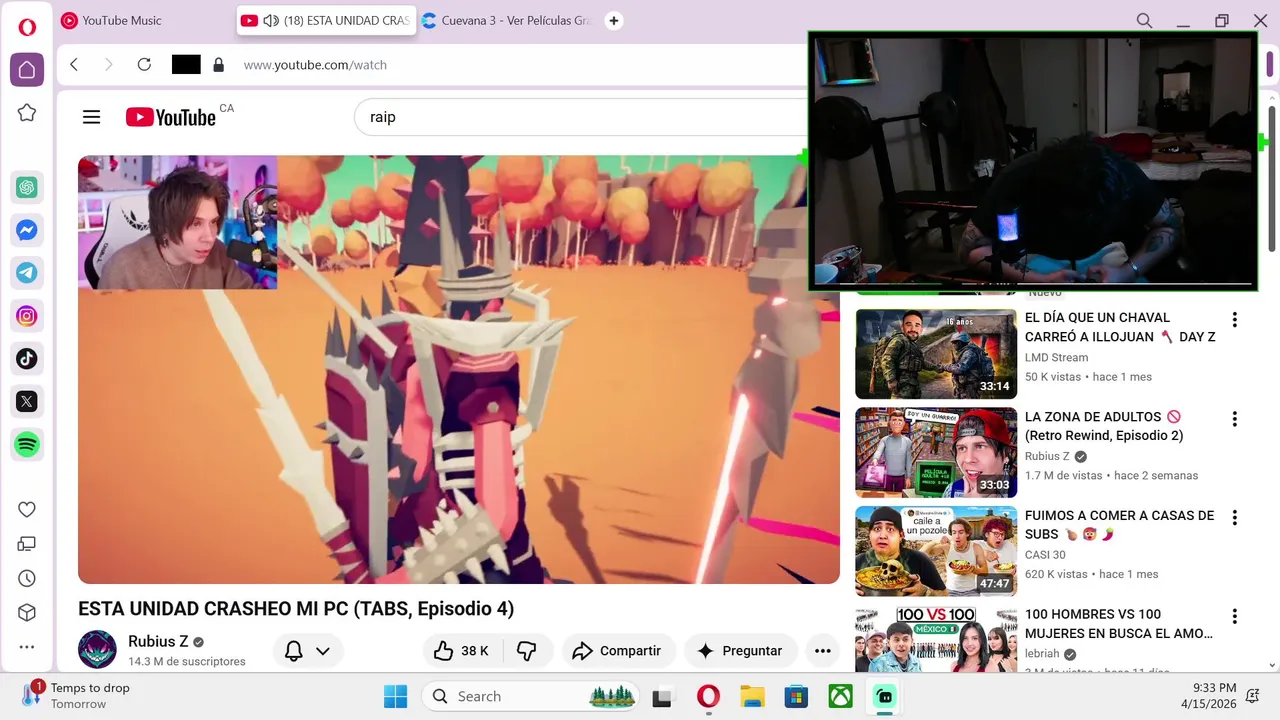Image resolution: width=1280 pixels, height=720 pixels.
Task: Open Xbox app from the taskbar
Action: coord(840,696)
